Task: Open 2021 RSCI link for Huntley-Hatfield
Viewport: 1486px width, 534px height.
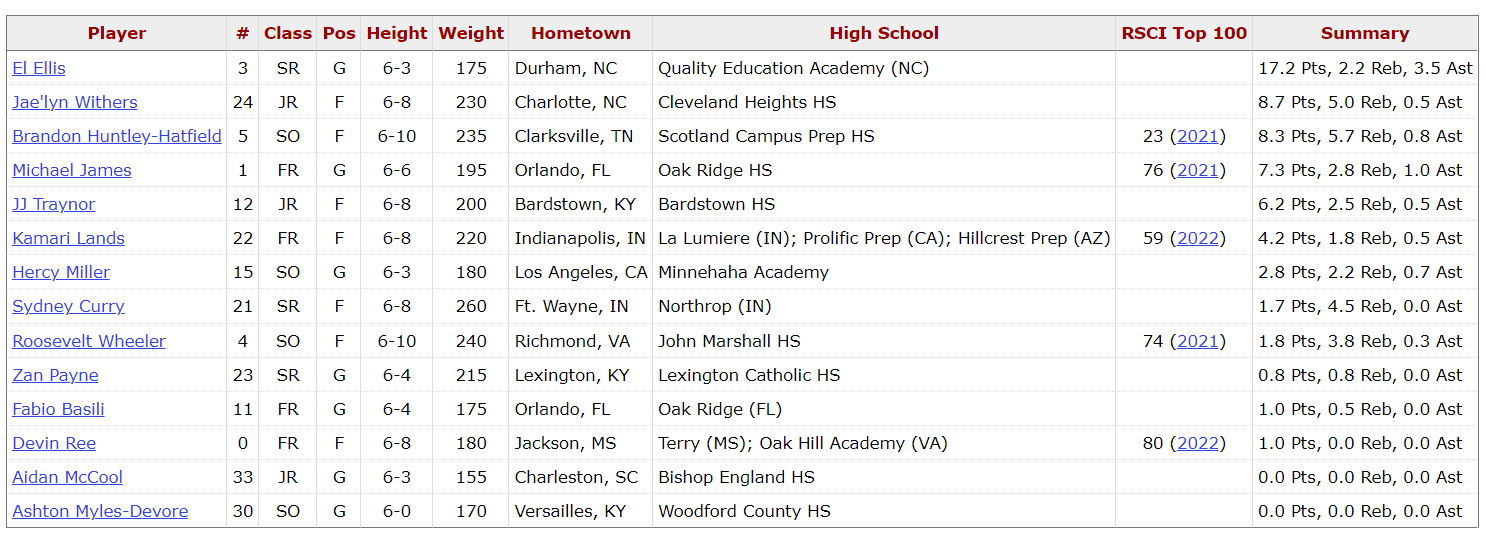Action: (x=1197, y=136)
